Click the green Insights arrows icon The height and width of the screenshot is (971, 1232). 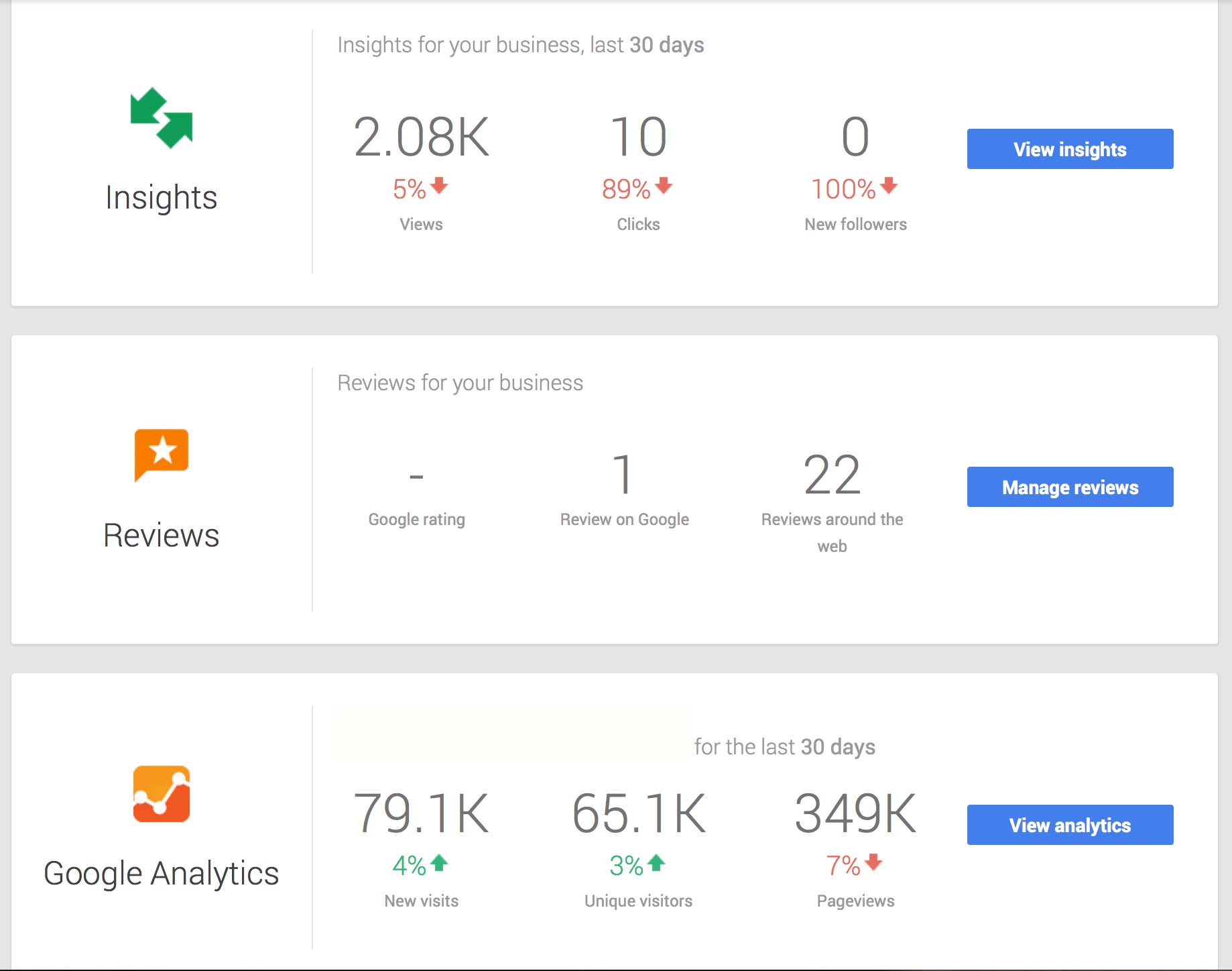pyautogui.click(x=161, y=117)
